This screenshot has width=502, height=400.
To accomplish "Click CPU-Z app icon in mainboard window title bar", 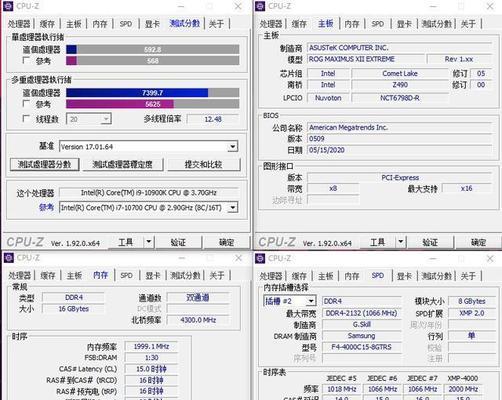I will [x=260, y=6].
